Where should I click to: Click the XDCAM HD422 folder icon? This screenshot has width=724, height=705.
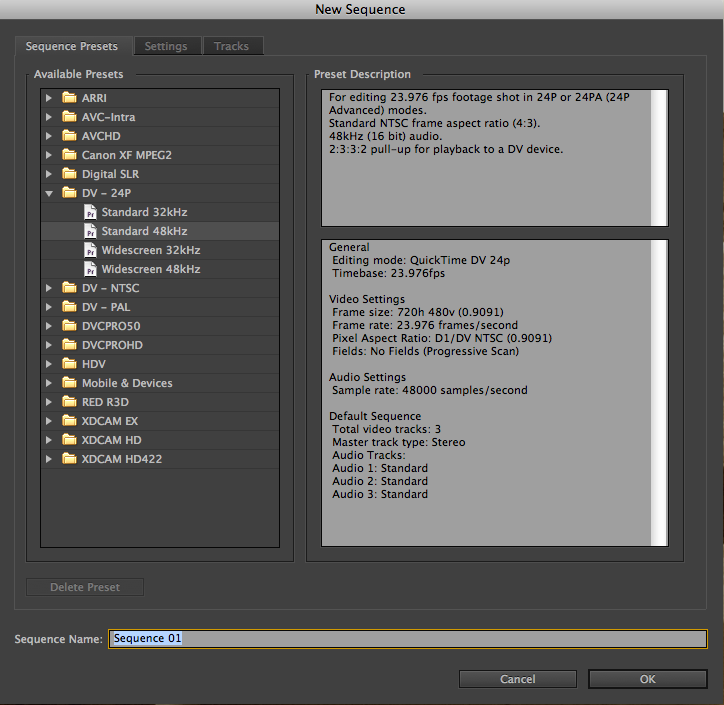[x=69, y=459]
